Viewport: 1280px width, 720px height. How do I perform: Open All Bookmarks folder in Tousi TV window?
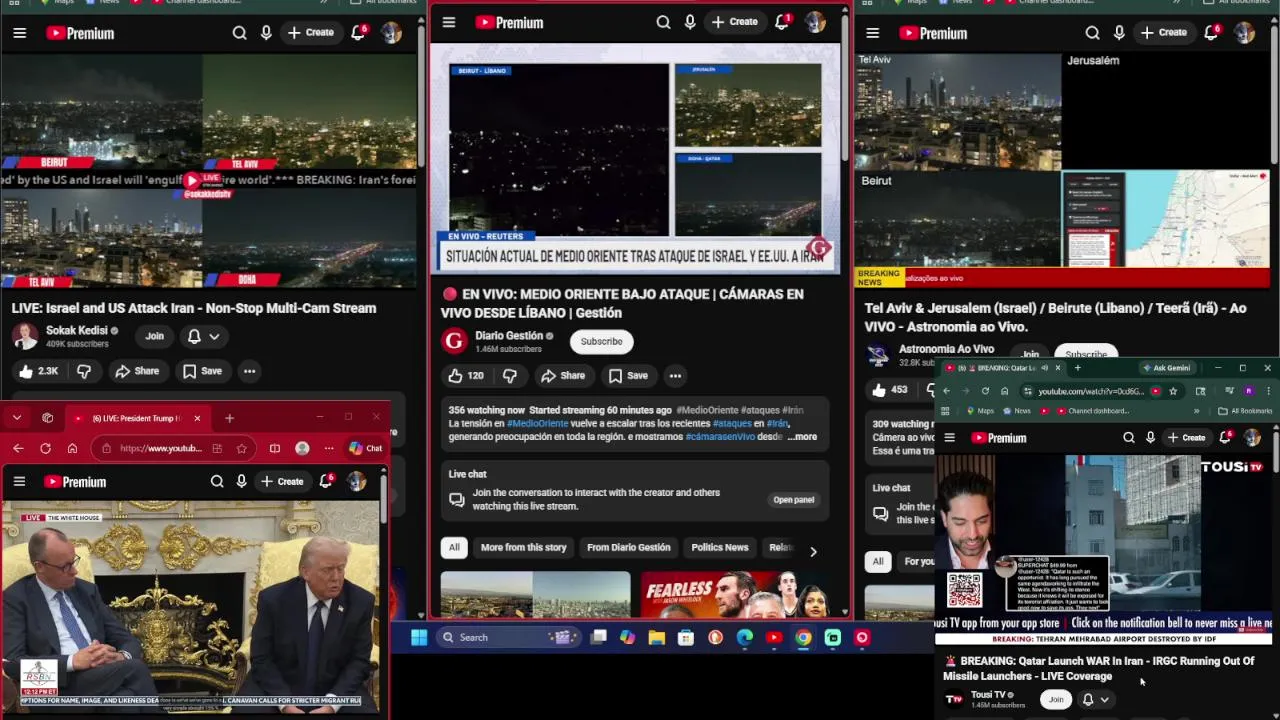(1246, 411)
